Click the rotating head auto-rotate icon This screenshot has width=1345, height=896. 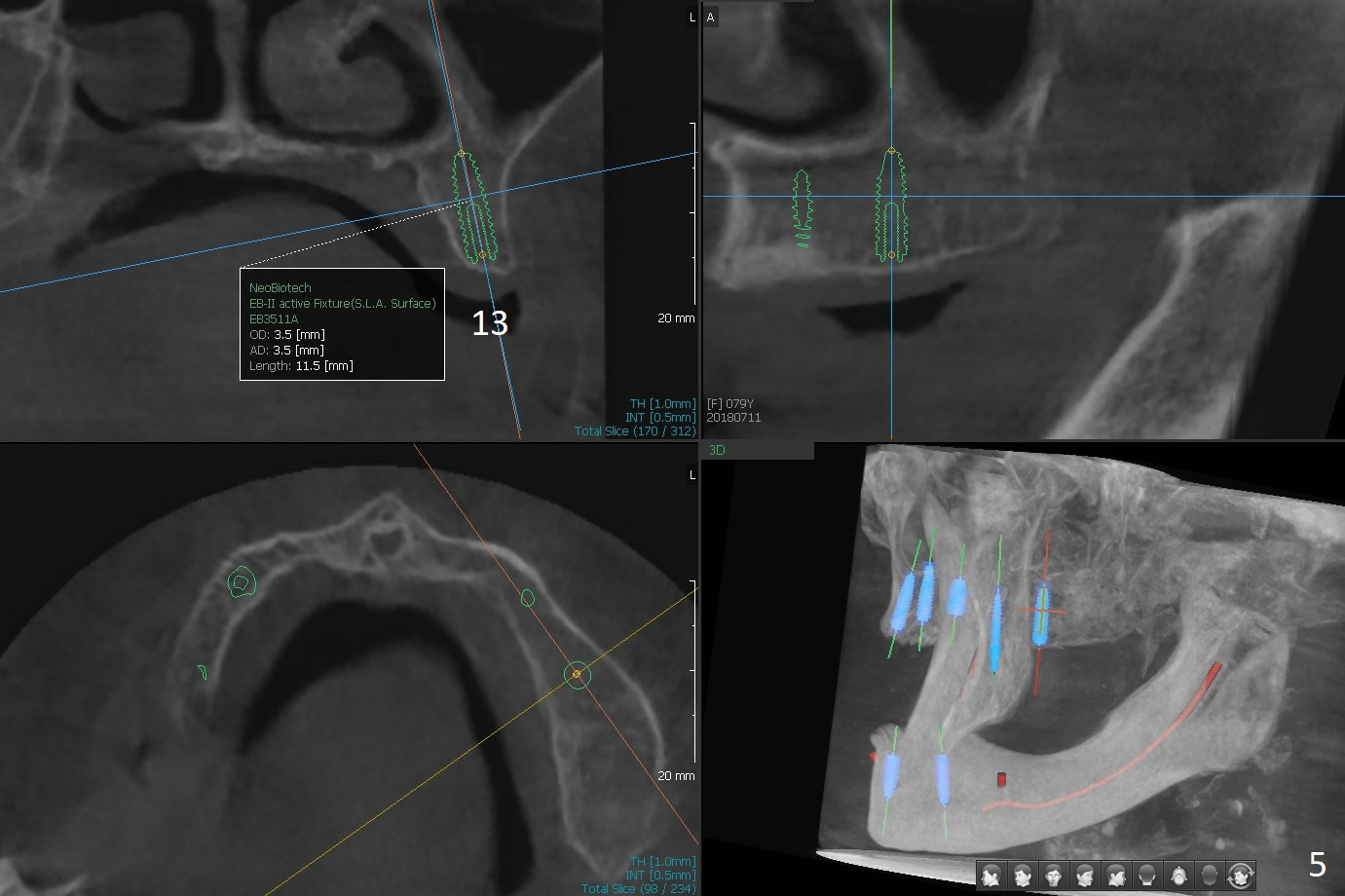click(1241, 875)
